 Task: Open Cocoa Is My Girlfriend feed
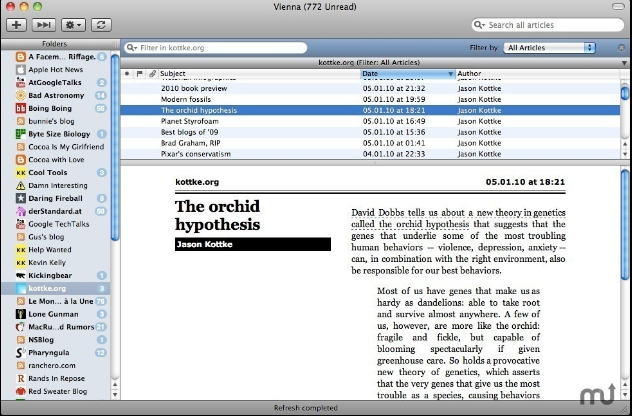[55, 147]
